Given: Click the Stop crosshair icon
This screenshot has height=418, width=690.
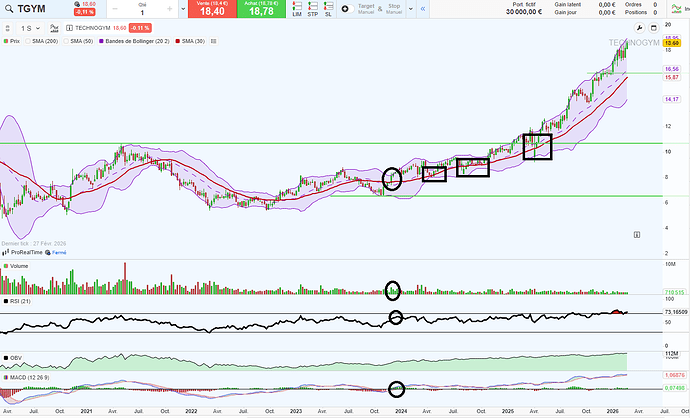Looking at the screenshot, I should pos(395,10).
